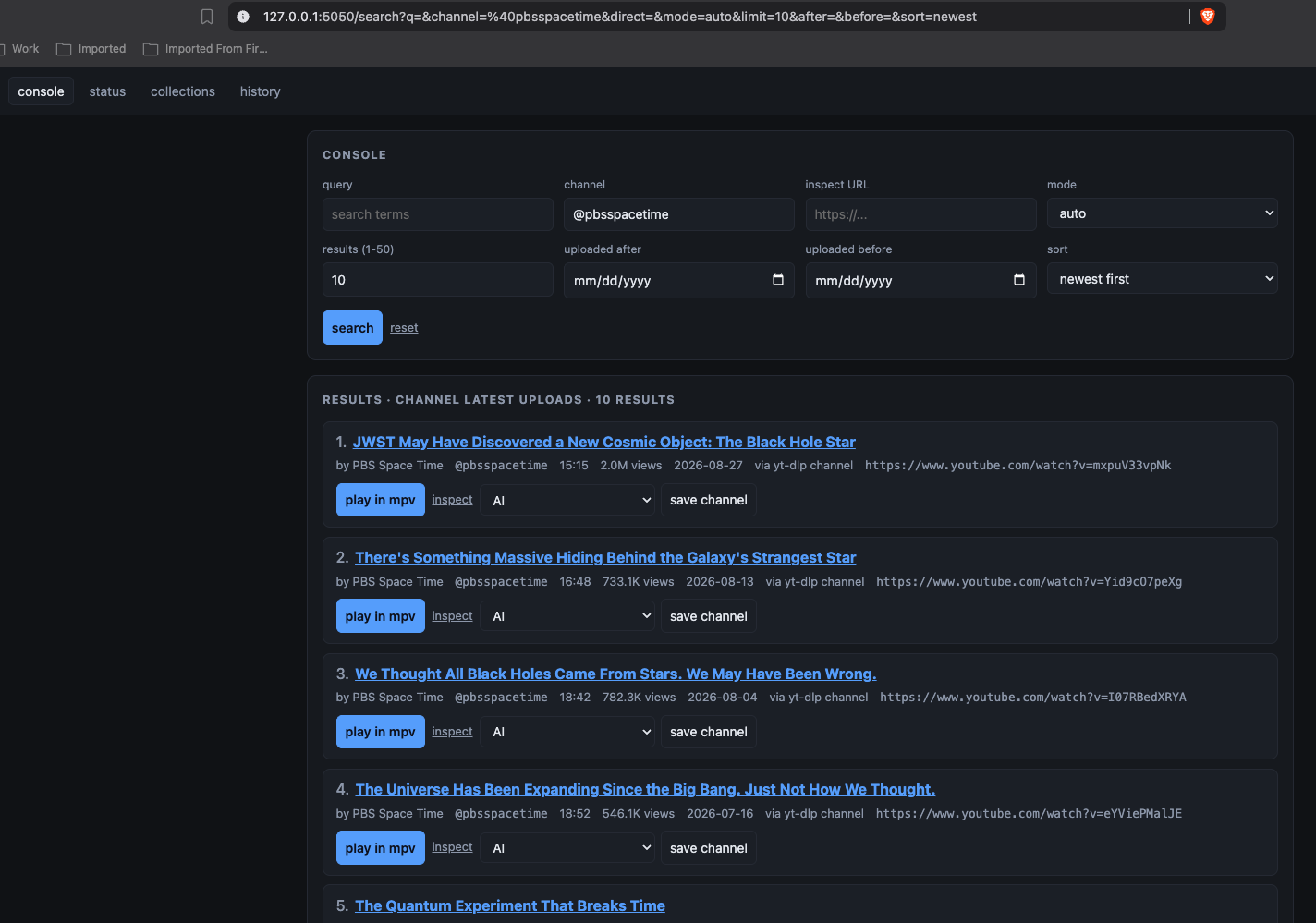Open The Quantum Experiment That Breaks Time
Screen dimensions: 1316x923
tap(510, 905)
